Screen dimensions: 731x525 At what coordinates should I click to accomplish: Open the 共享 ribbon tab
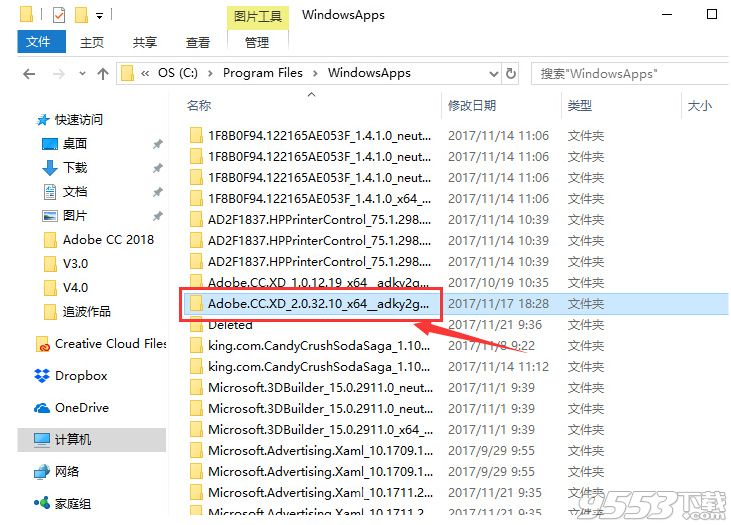click(x=145, y=42)
